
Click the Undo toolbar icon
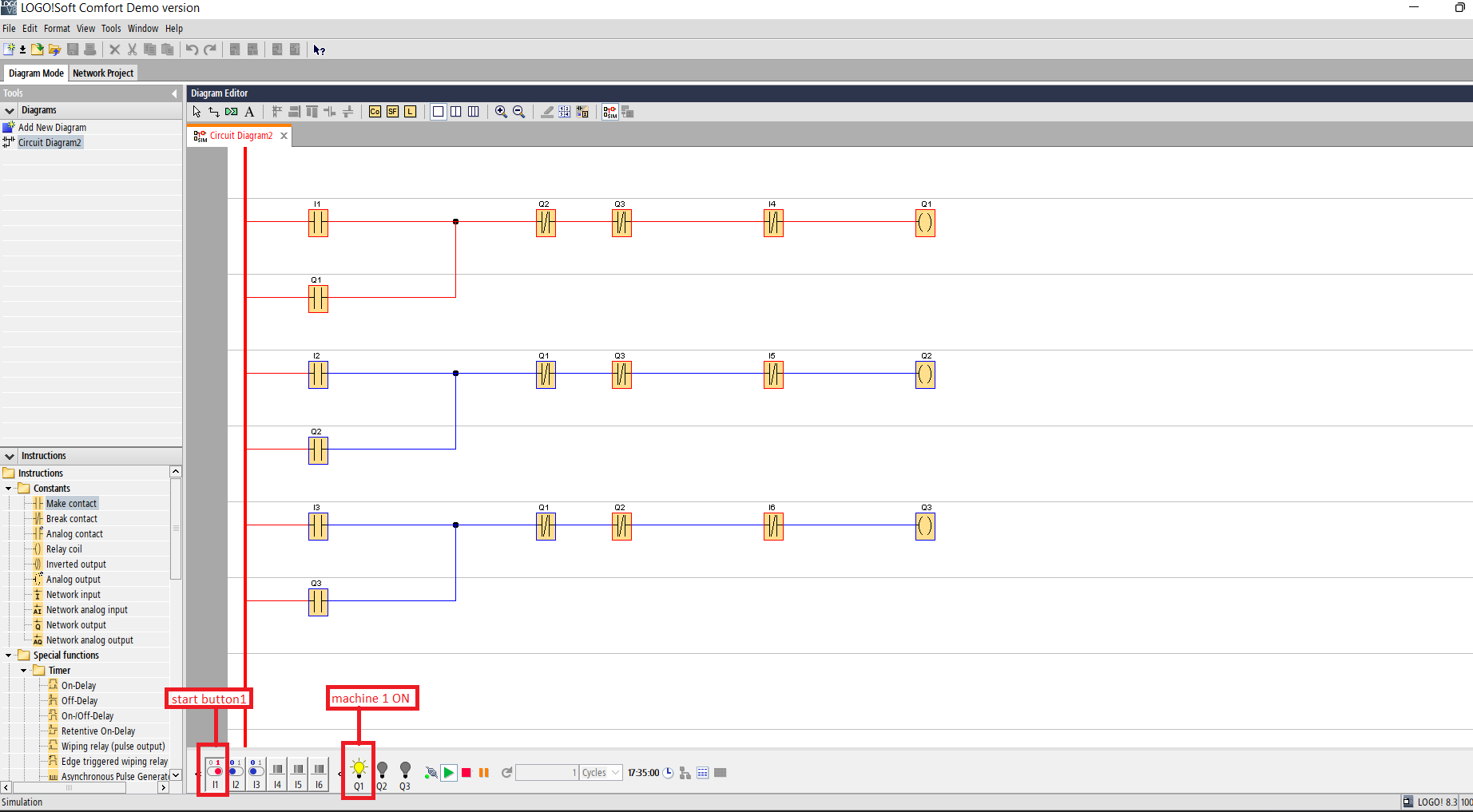(x=192, y=50)
